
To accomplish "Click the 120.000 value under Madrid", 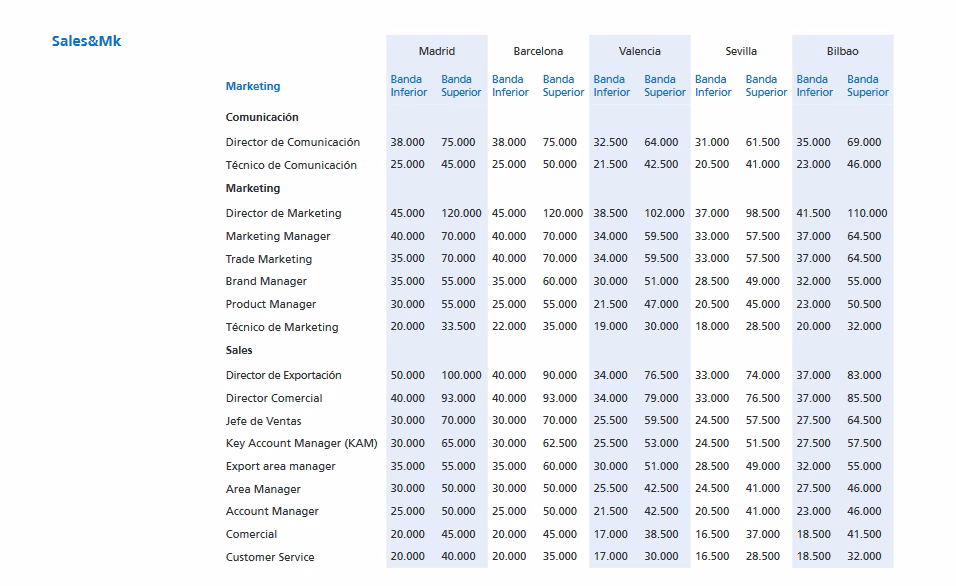I will pos(459,213).
